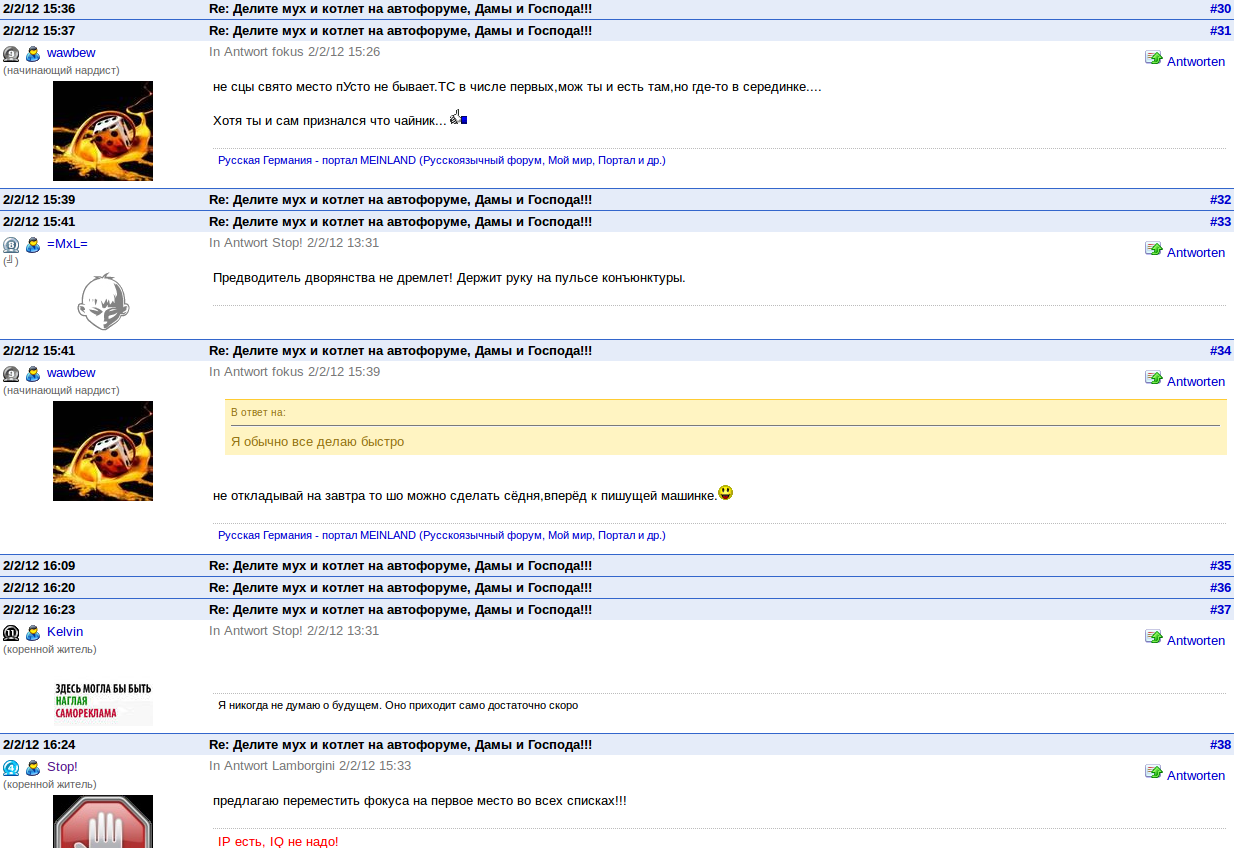This screenshot has width=1260, height=848.
Task: Click the thumbs-up emoticon in post #31
Action: tap(458, 118)
